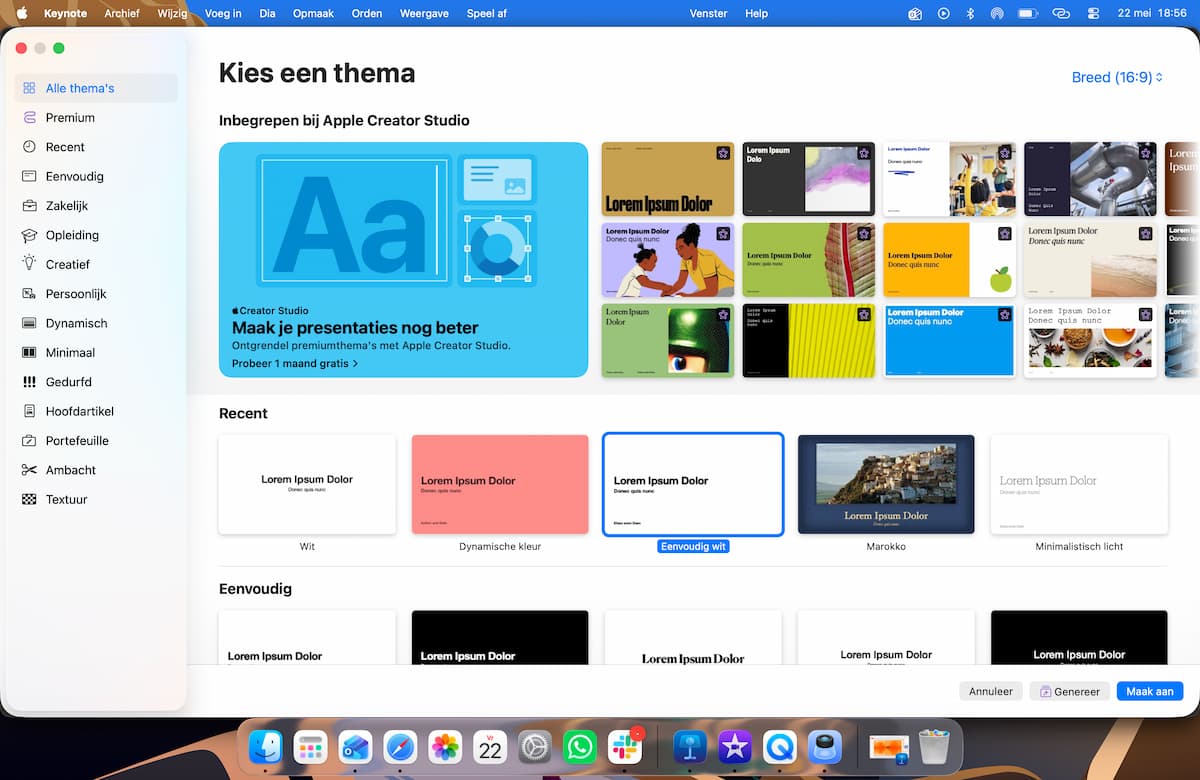Image resolution: width=1200 pixels, height=780 pixels.
Task: Open iMovie from the Dock
Action: [735, 747]
